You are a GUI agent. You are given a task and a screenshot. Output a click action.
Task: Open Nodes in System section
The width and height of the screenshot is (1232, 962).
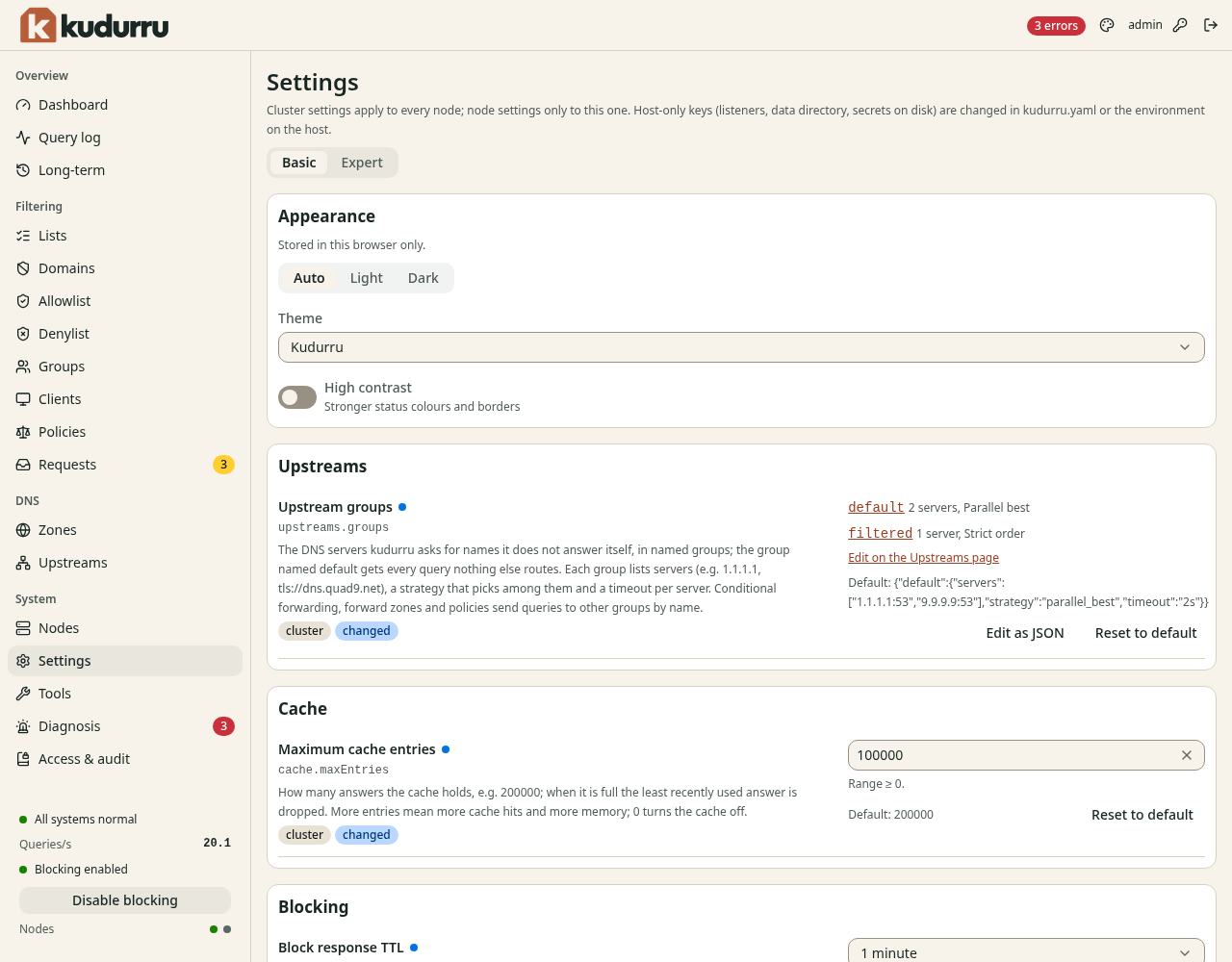point(125,628)
